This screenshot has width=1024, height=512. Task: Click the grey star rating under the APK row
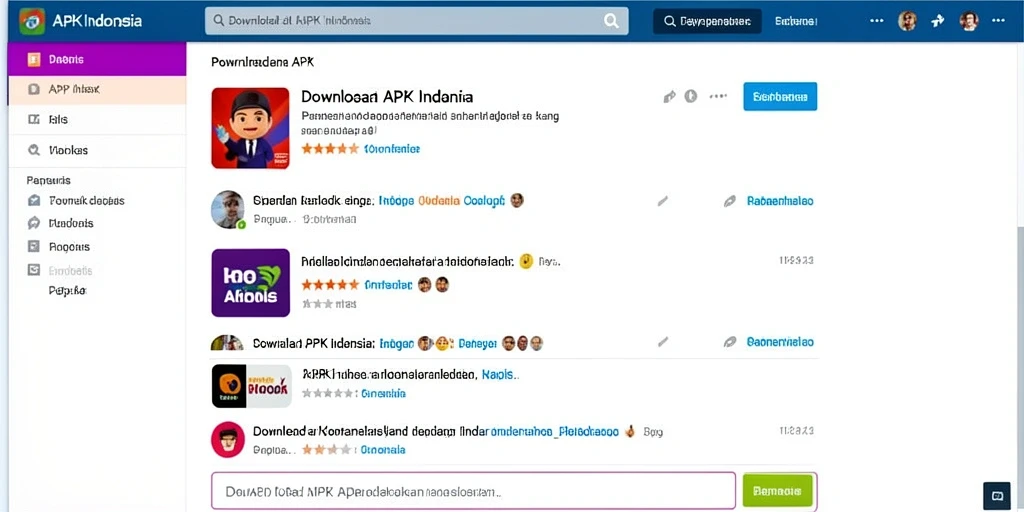[329, 394]
